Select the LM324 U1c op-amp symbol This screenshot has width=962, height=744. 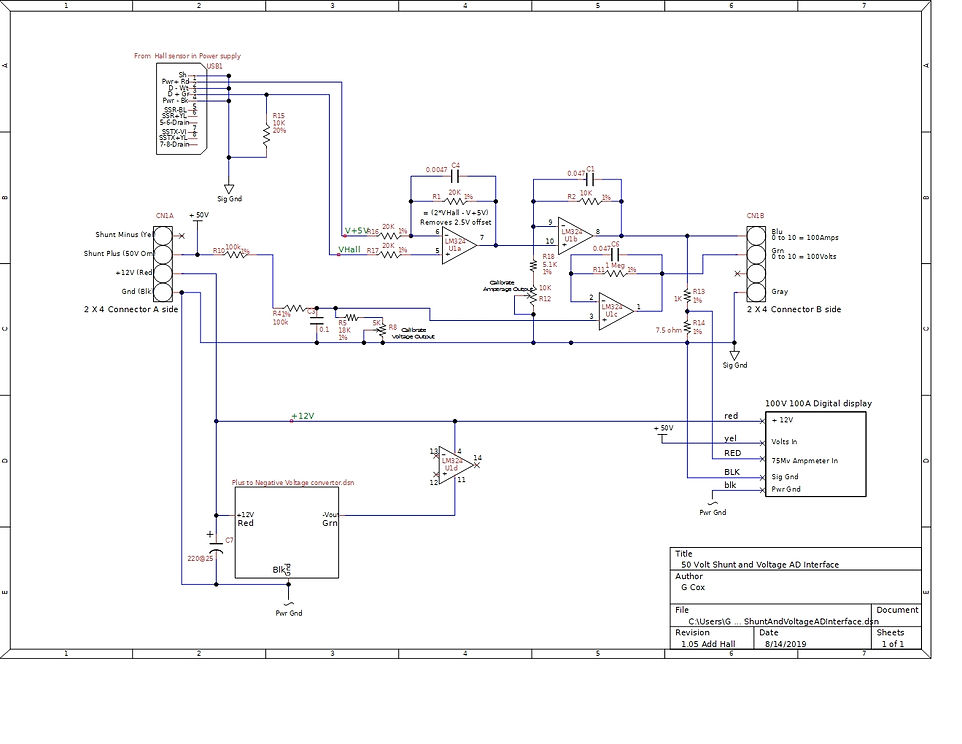pyautogui.click(x=616, y=310)
